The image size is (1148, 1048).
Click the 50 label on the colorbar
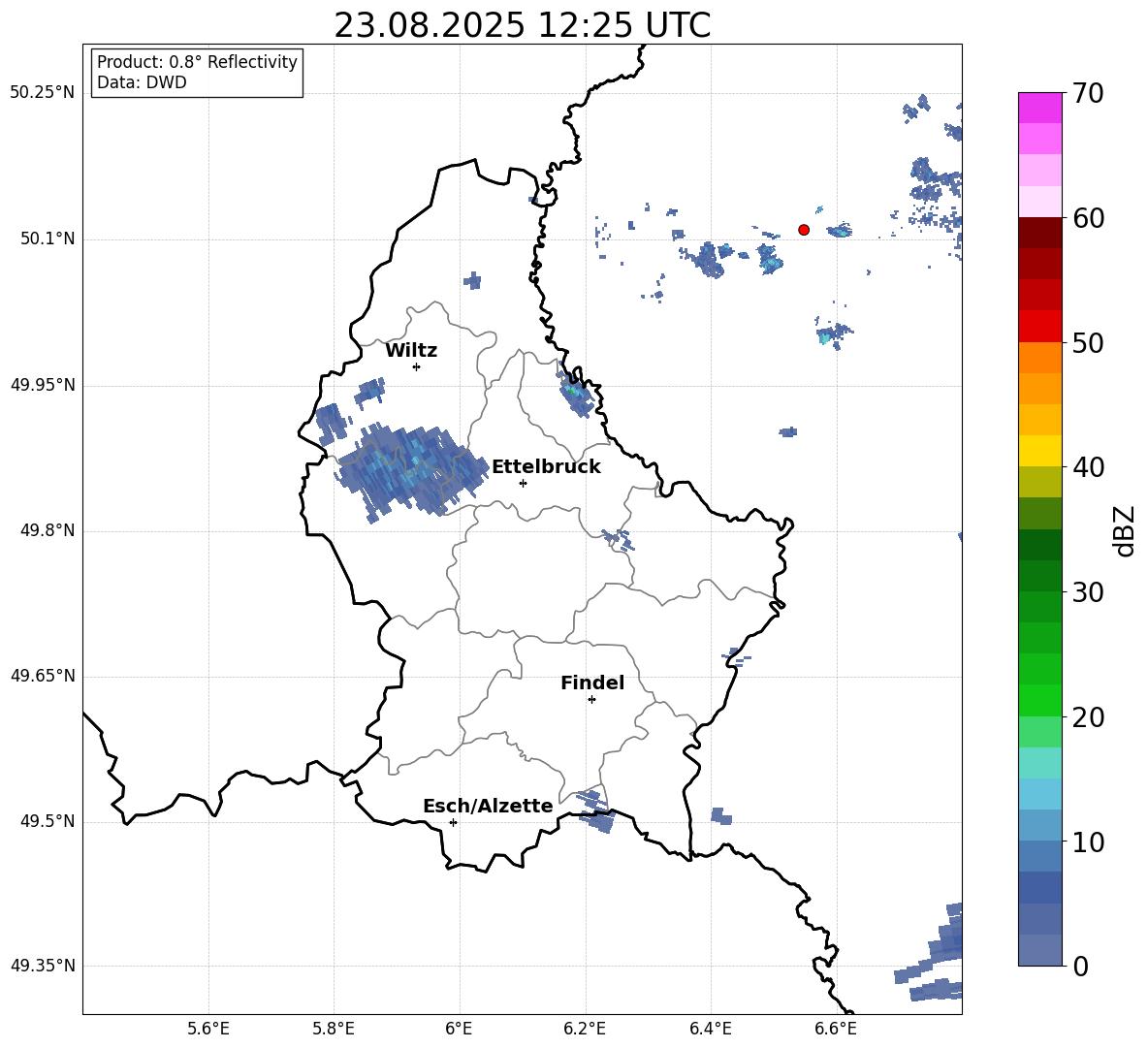pyautogui.click(x=1088, y=342)
